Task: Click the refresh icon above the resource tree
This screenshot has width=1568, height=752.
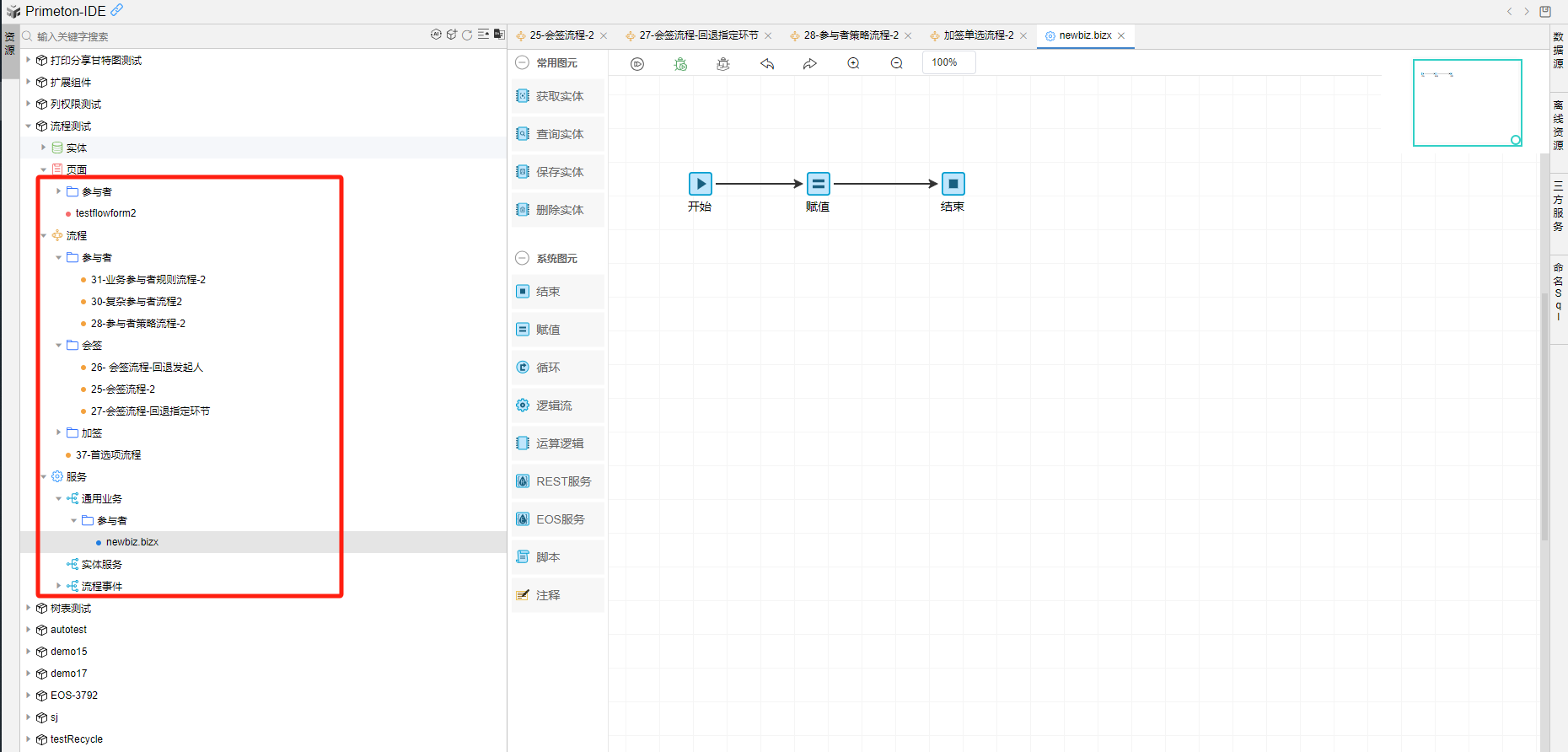Action: 467,35
